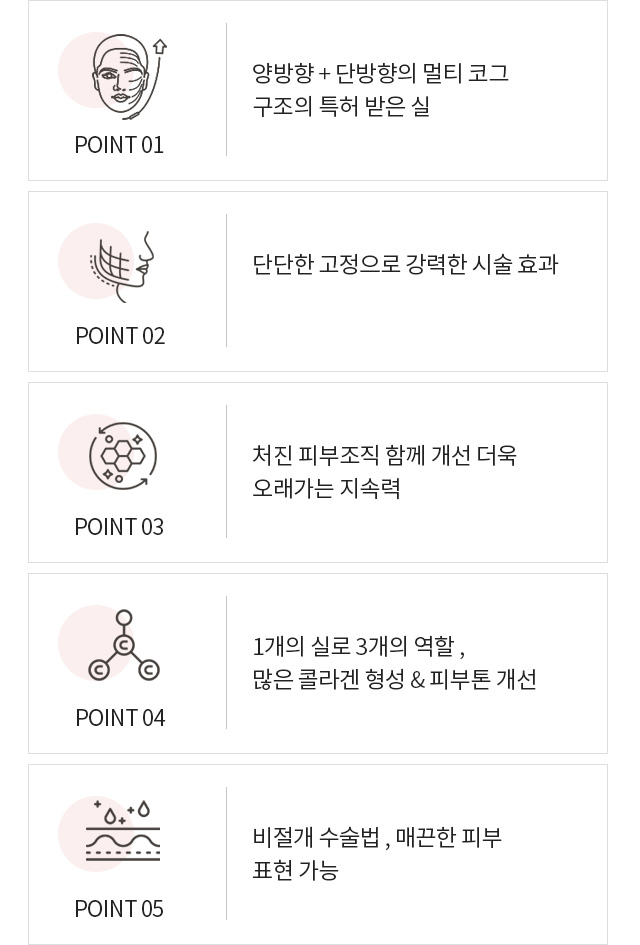Image resolution: width=640 pixels, height=945 pixels.
Task: Select the POINT 02 label
Action: [x=120, y=336]
